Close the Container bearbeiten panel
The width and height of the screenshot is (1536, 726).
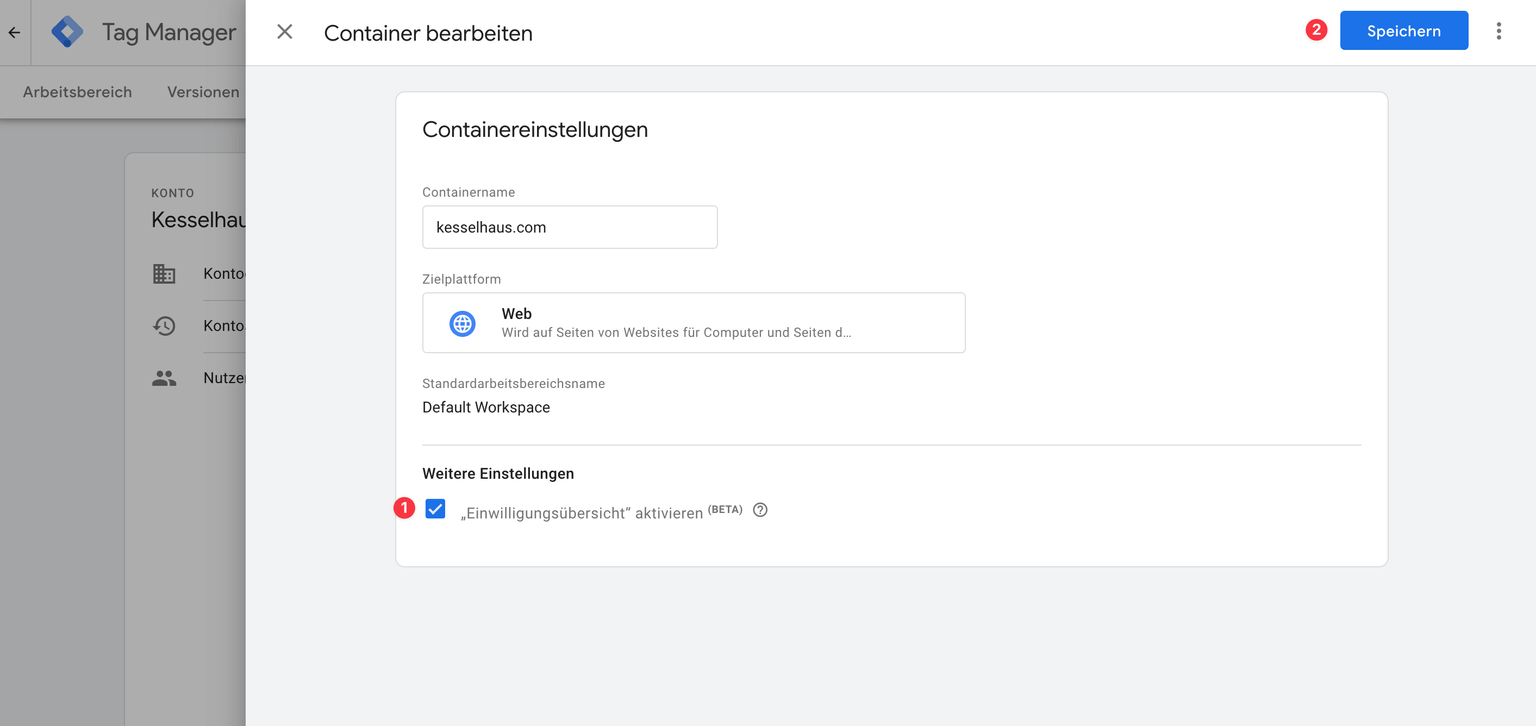click(285, 32)
